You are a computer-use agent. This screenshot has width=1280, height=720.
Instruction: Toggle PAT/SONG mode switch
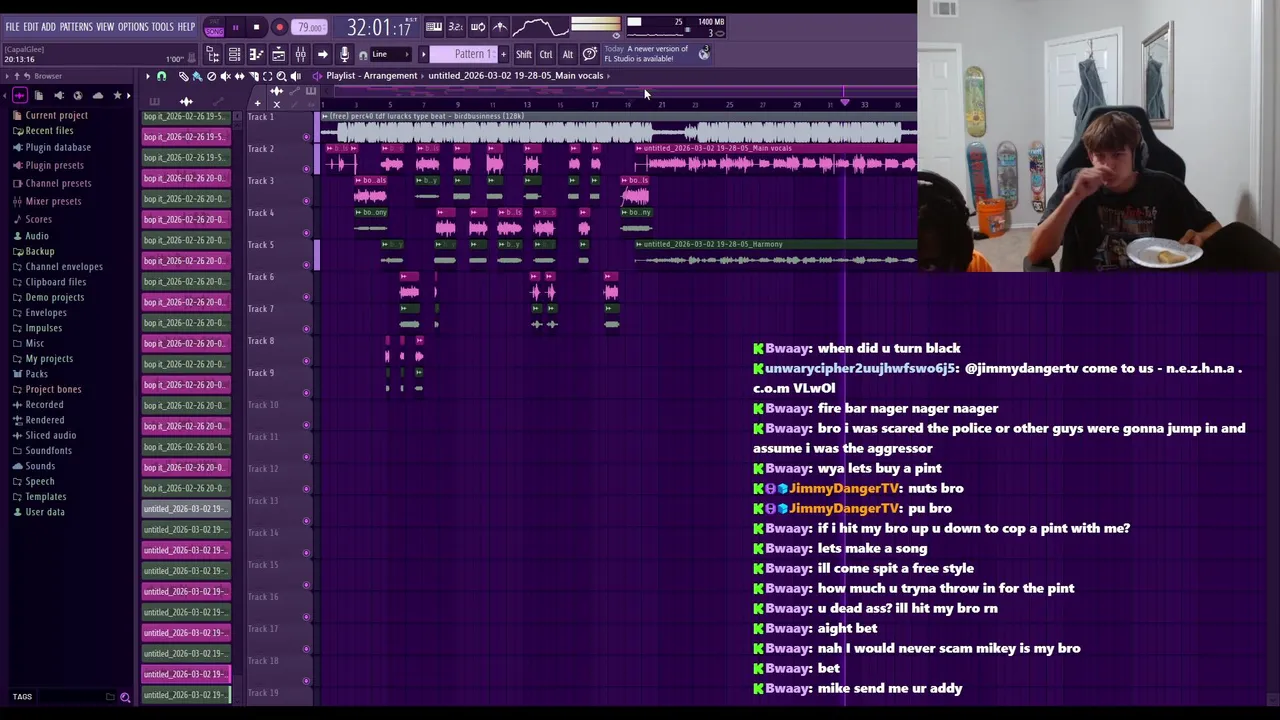pyautogui.click(x=214, y=27)
